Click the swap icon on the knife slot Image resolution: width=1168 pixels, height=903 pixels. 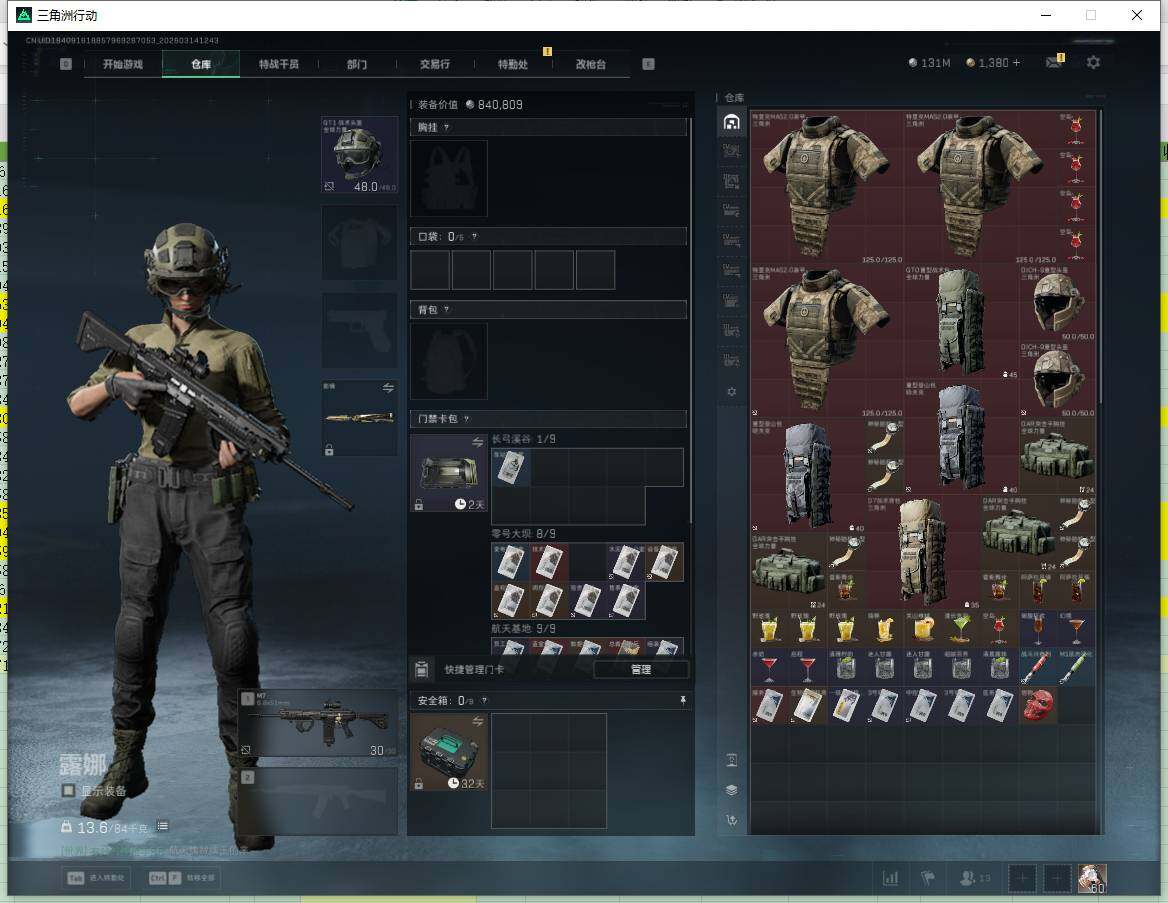coord(388,388)
